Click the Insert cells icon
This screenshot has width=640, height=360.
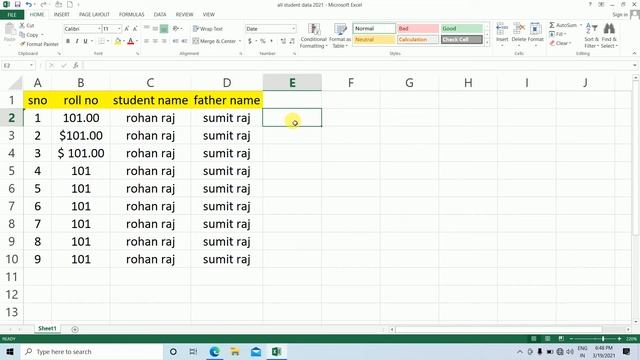click(x=502, y=29)
